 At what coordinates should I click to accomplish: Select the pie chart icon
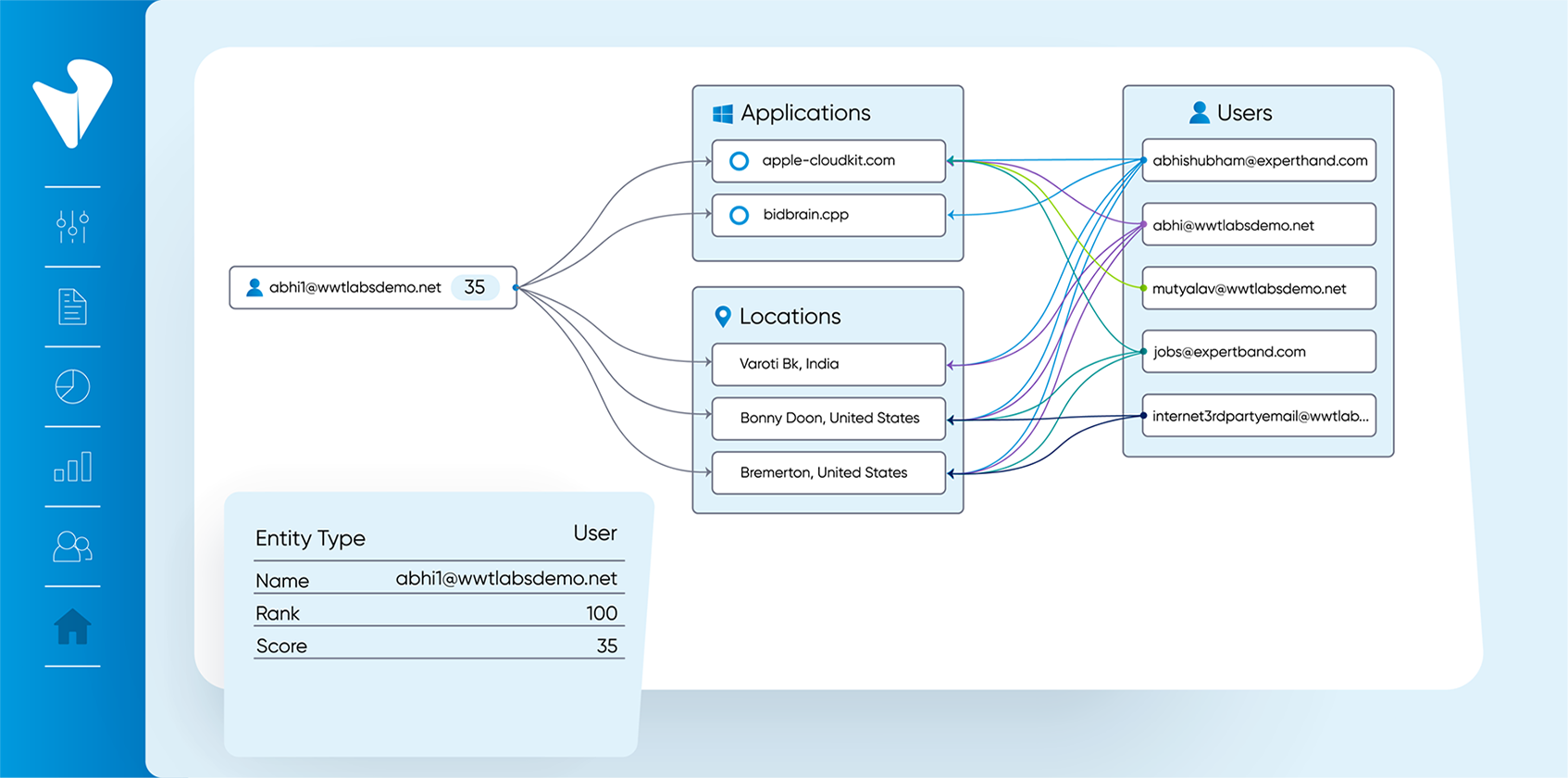click(x=72, y=386)
